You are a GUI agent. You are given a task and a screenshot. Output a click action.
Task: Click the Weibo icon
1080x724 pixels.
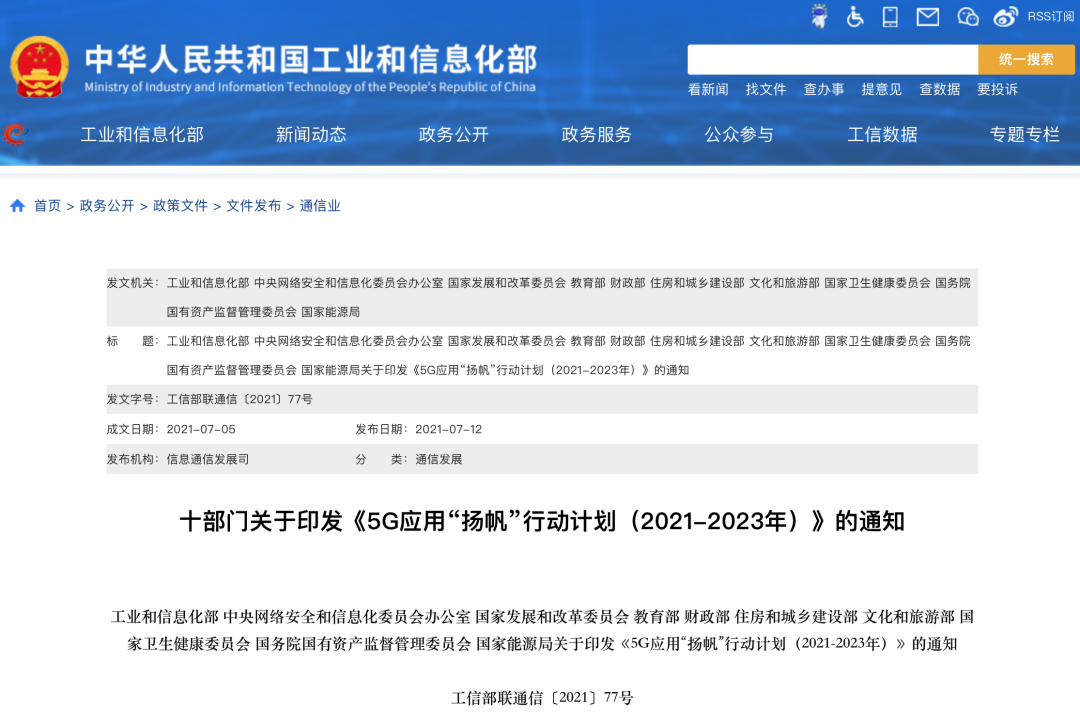[1003, 16]
